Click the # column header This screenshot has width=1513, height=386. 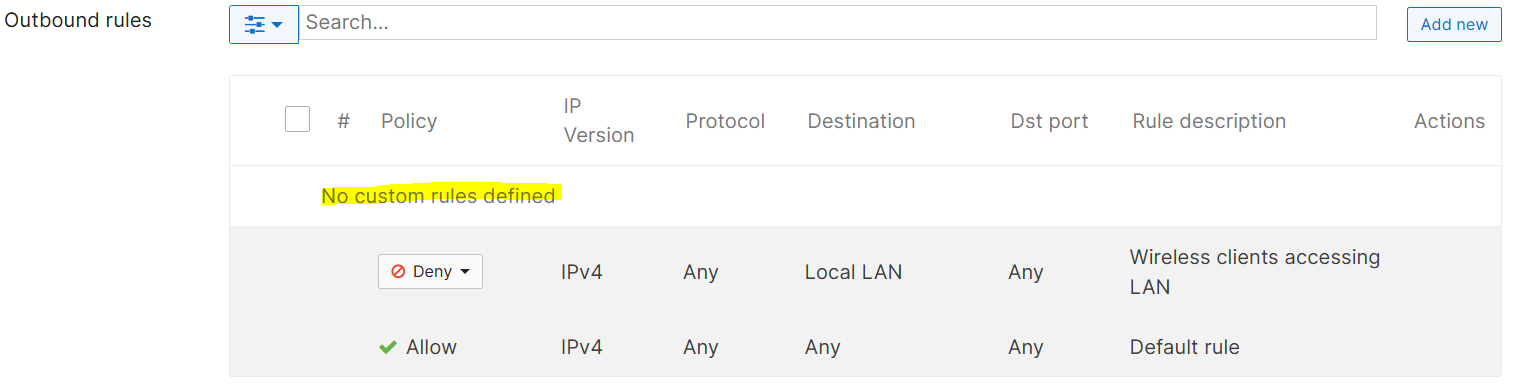(x=343, y=121)
